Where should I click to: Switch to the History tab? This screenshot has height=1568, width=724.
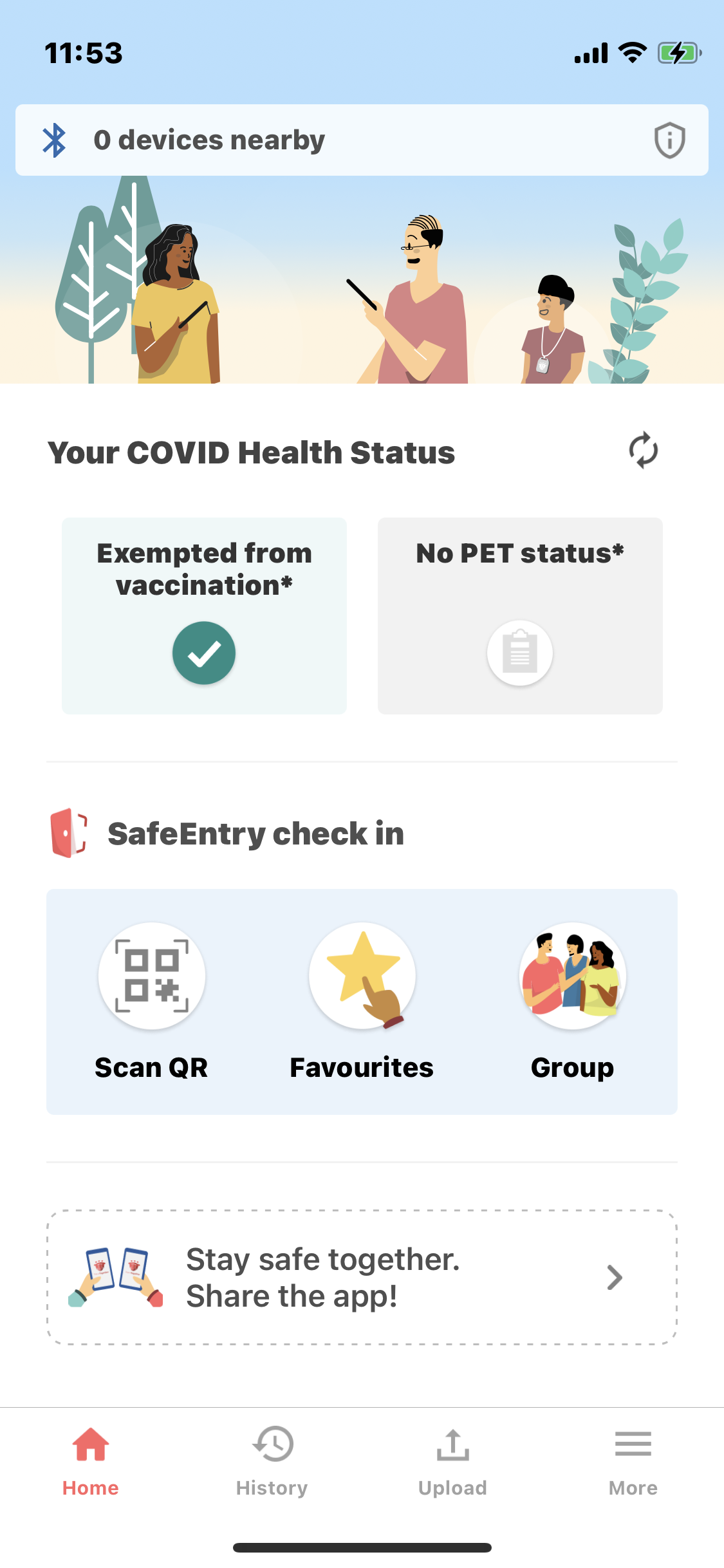[x=272, y=1460]
